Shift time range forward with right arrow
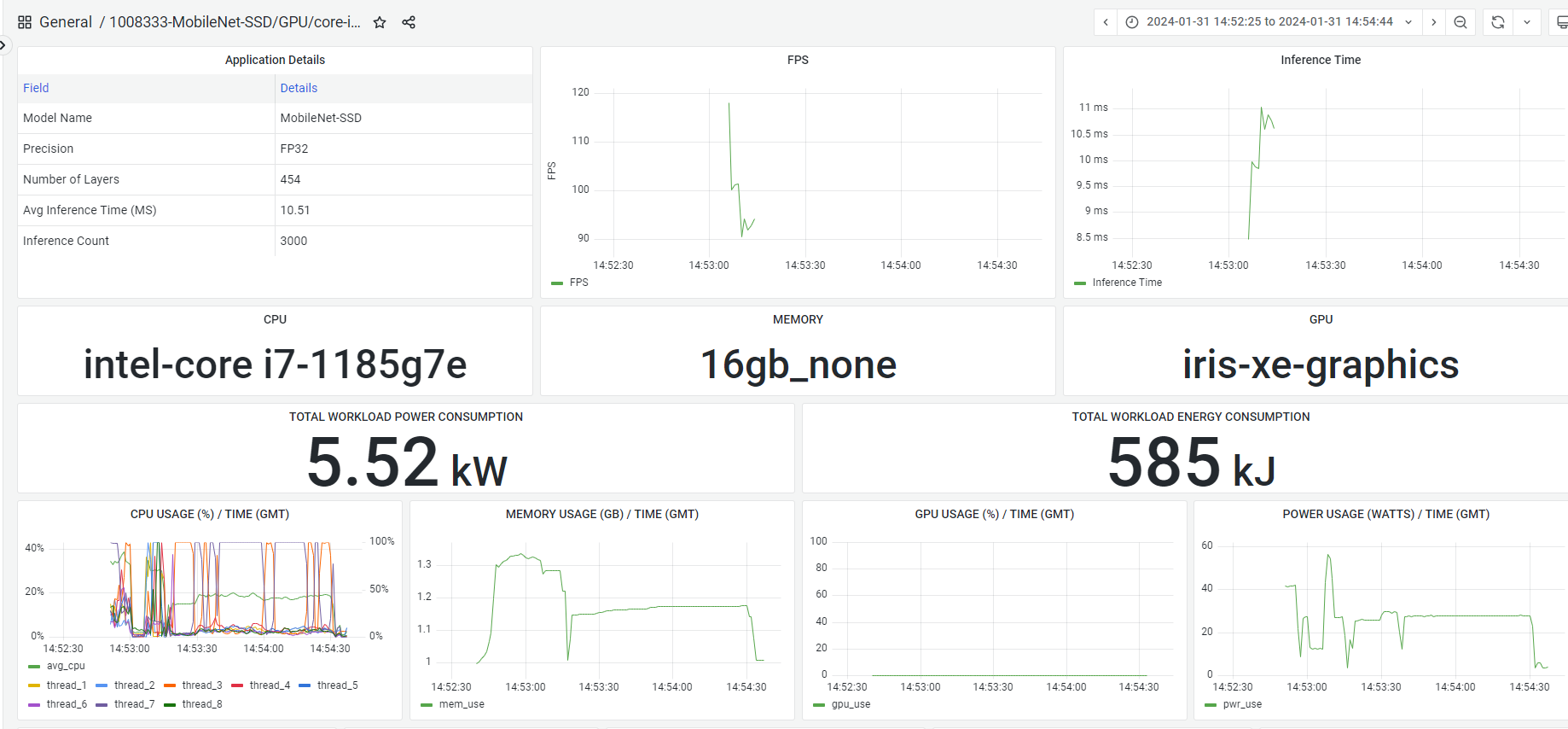The width and height of the screenshot is (1568, 729). (x=1433, y=22)
